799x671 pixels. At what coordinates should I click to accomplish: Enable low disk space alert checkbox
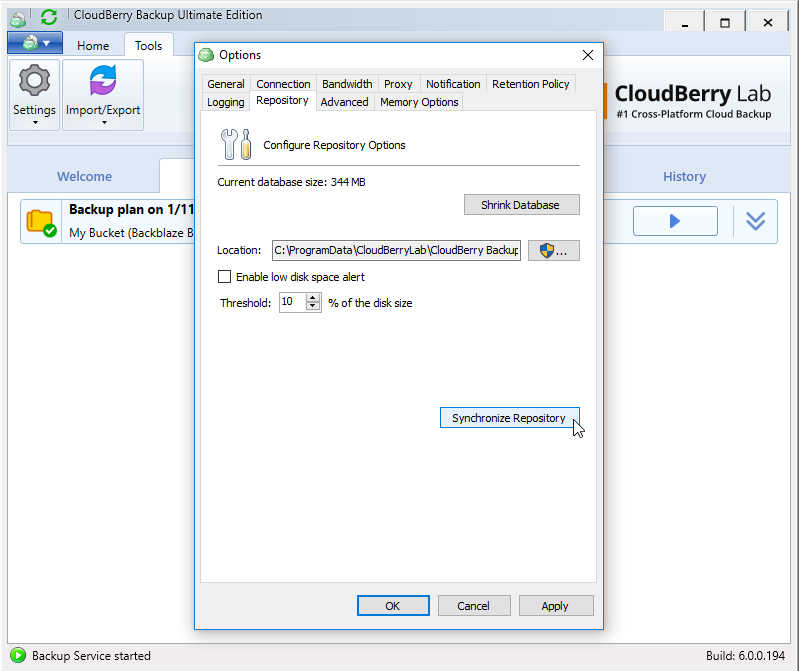click(224, 277)
